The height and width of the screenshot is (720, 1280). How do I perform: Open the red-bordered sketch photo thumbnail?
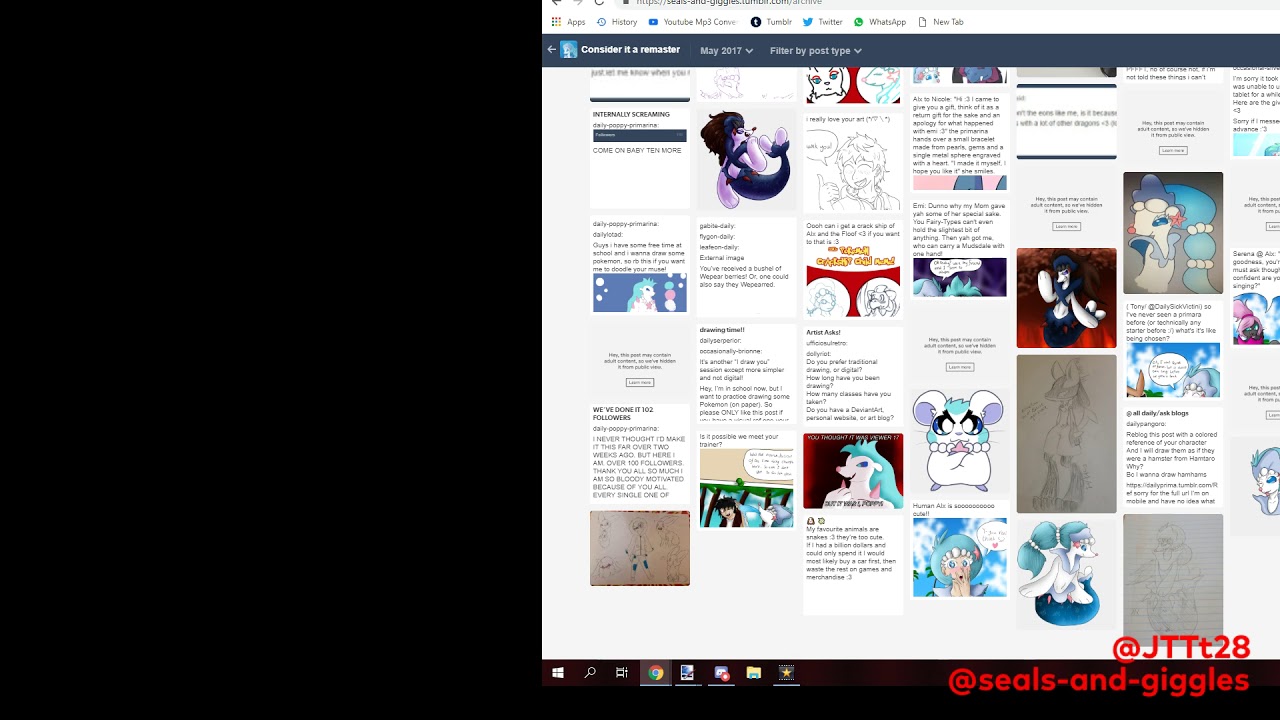[x=640, y=548]
